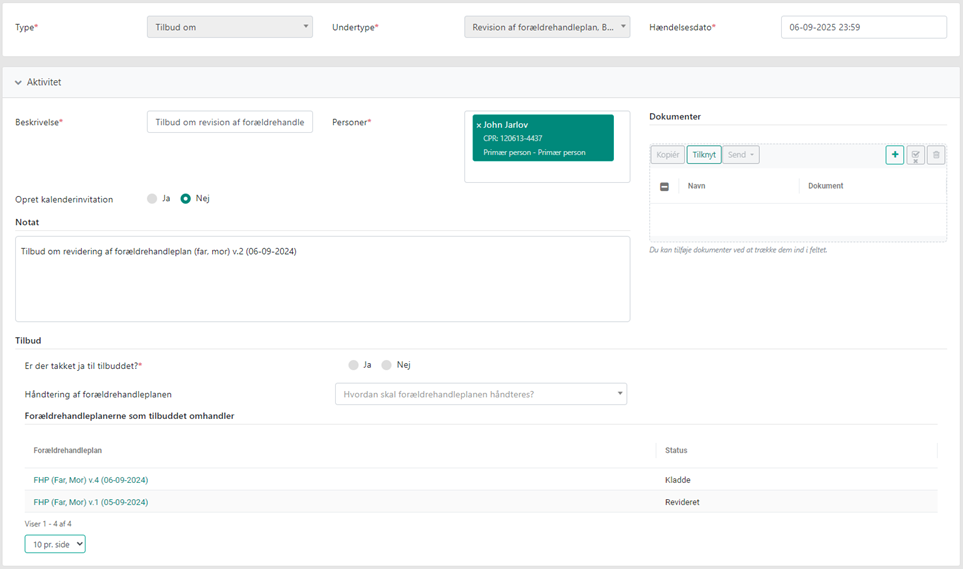Choose Nej for Er der takket ja
Viewport: 963px width, 569px height.
387,365
